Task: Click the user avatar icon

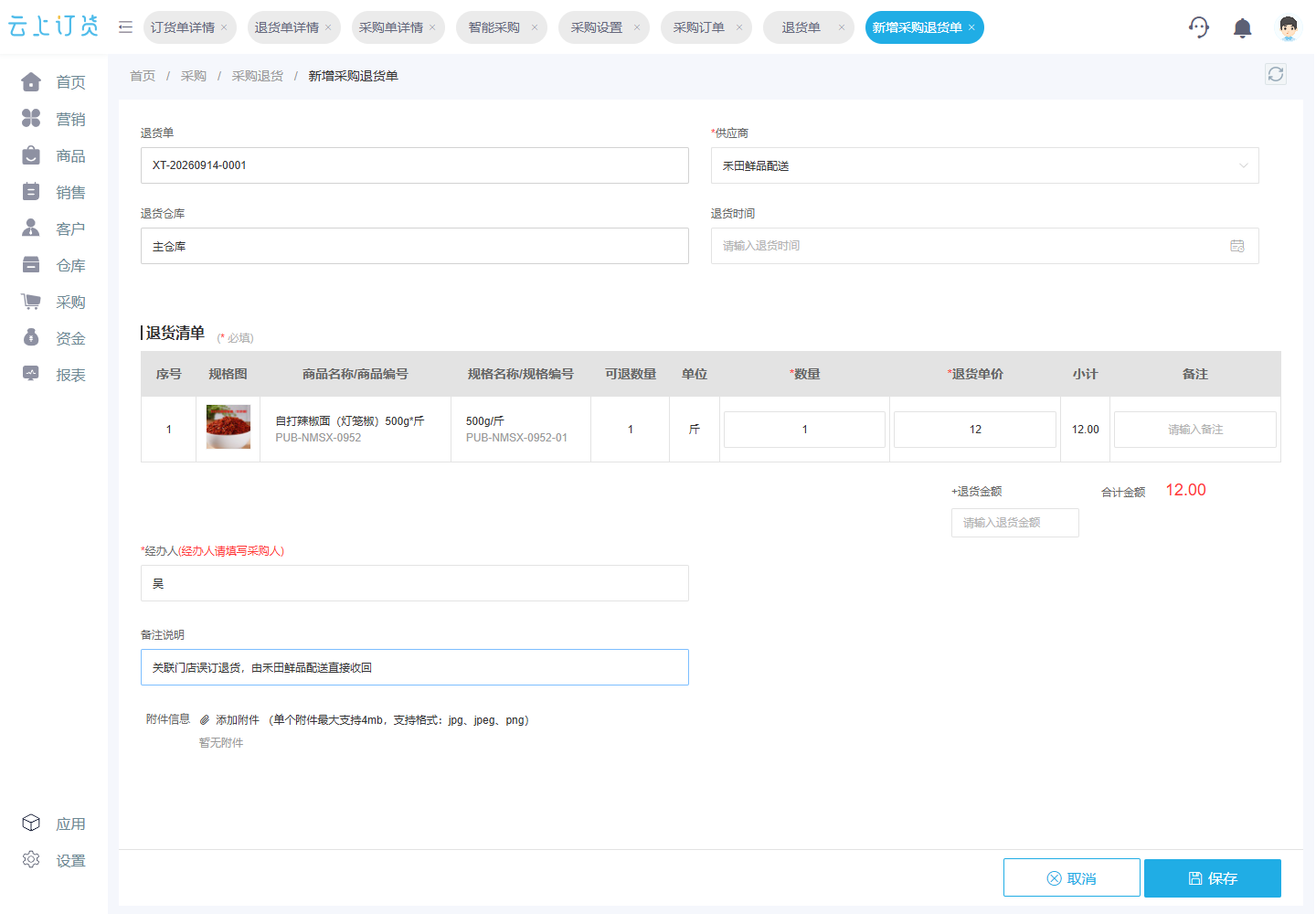Action: tap(1288, 28)
